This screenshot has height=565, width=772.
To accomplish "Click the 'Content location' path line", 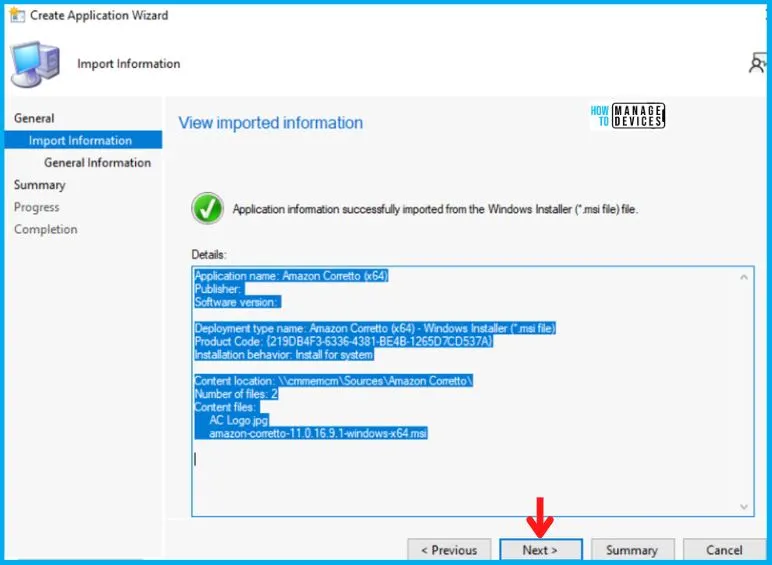I will tap(333, 381).
